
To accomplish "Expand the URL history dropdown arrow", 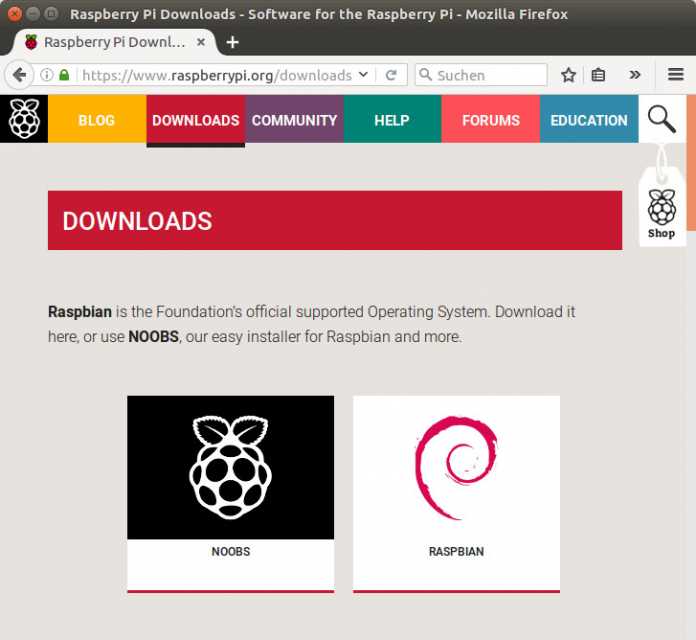I will pos(363,75).
